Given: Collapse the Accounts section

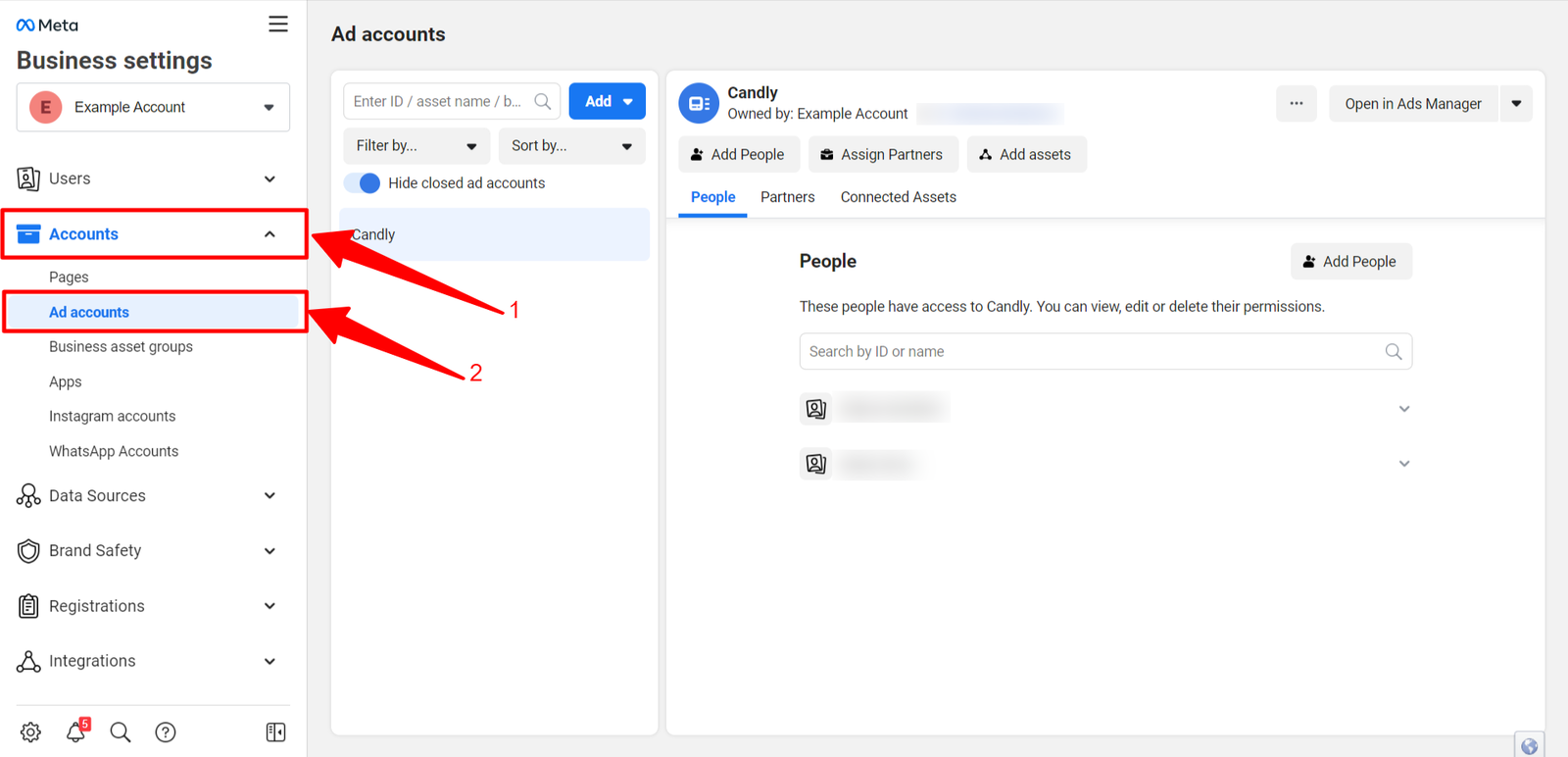Looking at the screenshot, I should click(x=270, y=234).
